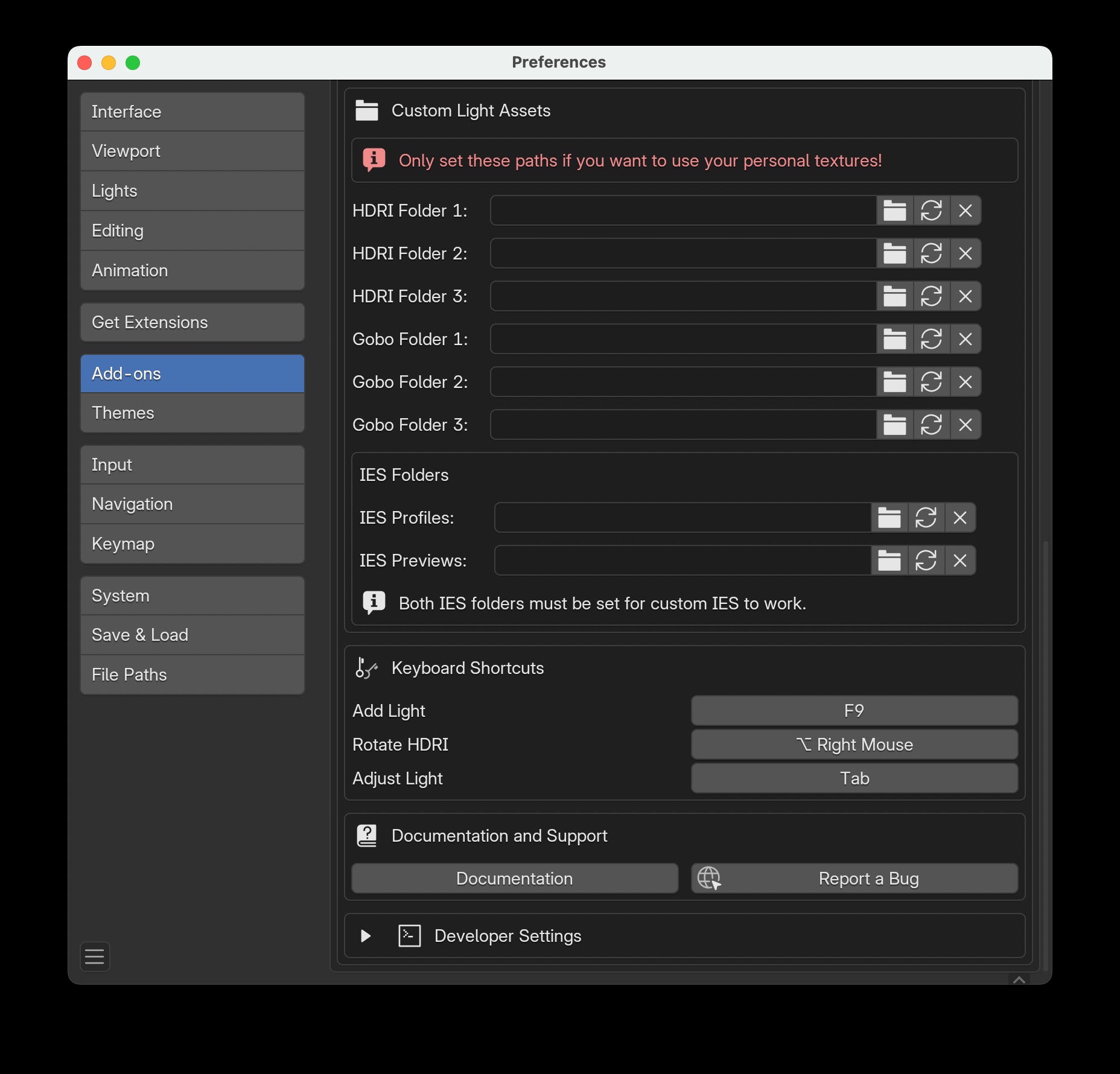Open the Keymap preferences section
1120x1074 pixels.
pyautogui.click(x=192, y=544)
